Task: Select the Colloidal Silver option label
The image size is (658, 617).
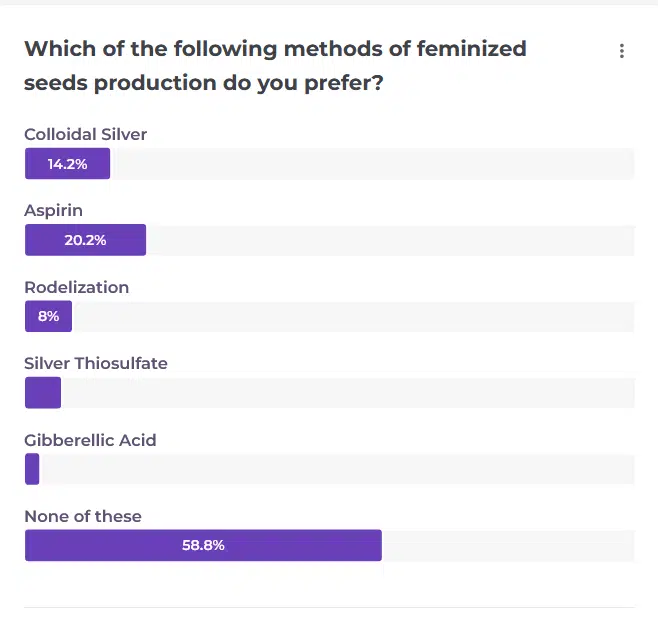Action: coord(85,134)
